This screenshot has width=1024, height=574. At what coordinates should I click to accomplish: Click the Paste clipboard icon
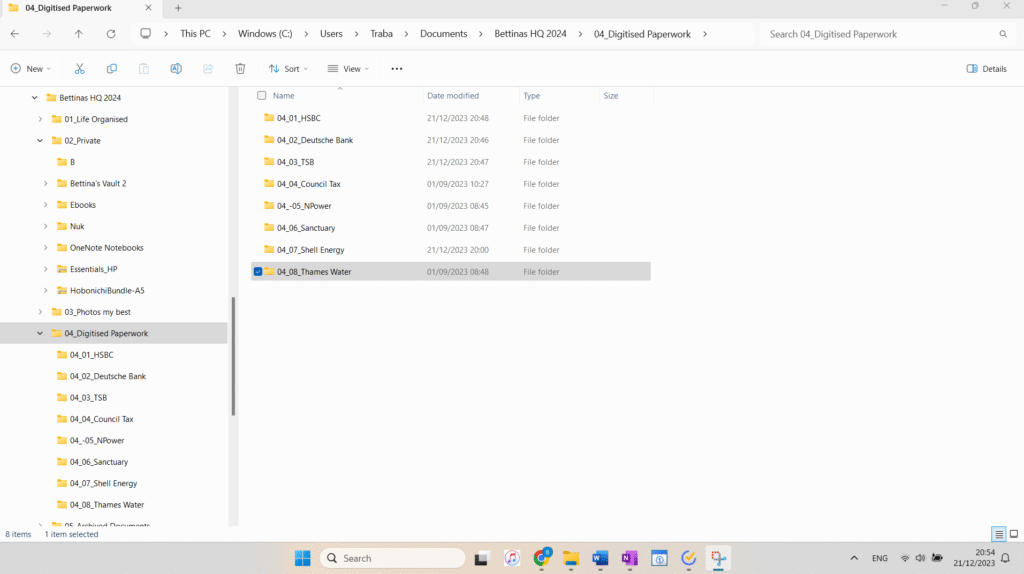point(144,69)
